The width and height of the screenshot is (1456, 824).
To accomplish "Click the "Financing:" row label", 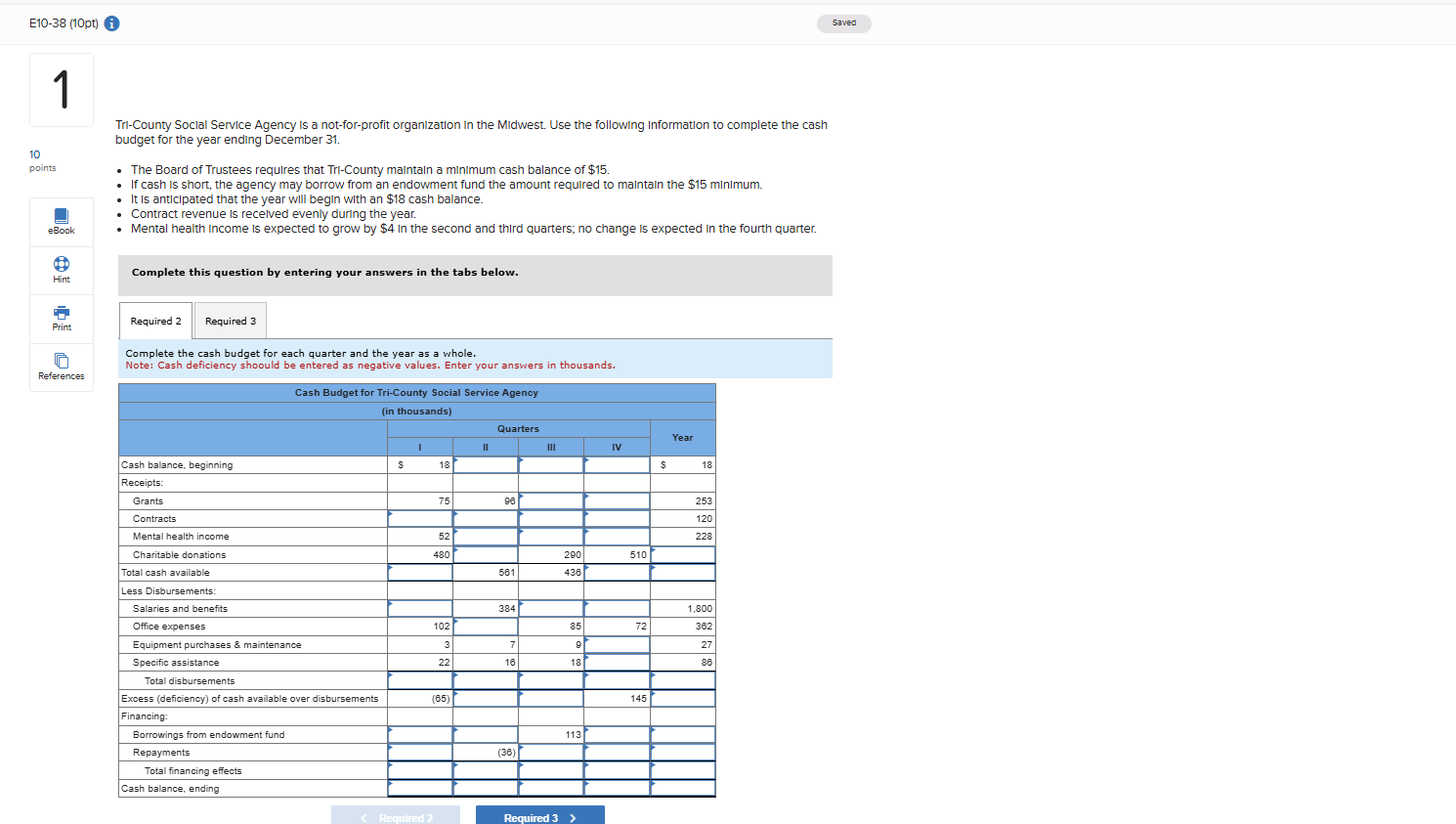I will (x=145, y=716).
